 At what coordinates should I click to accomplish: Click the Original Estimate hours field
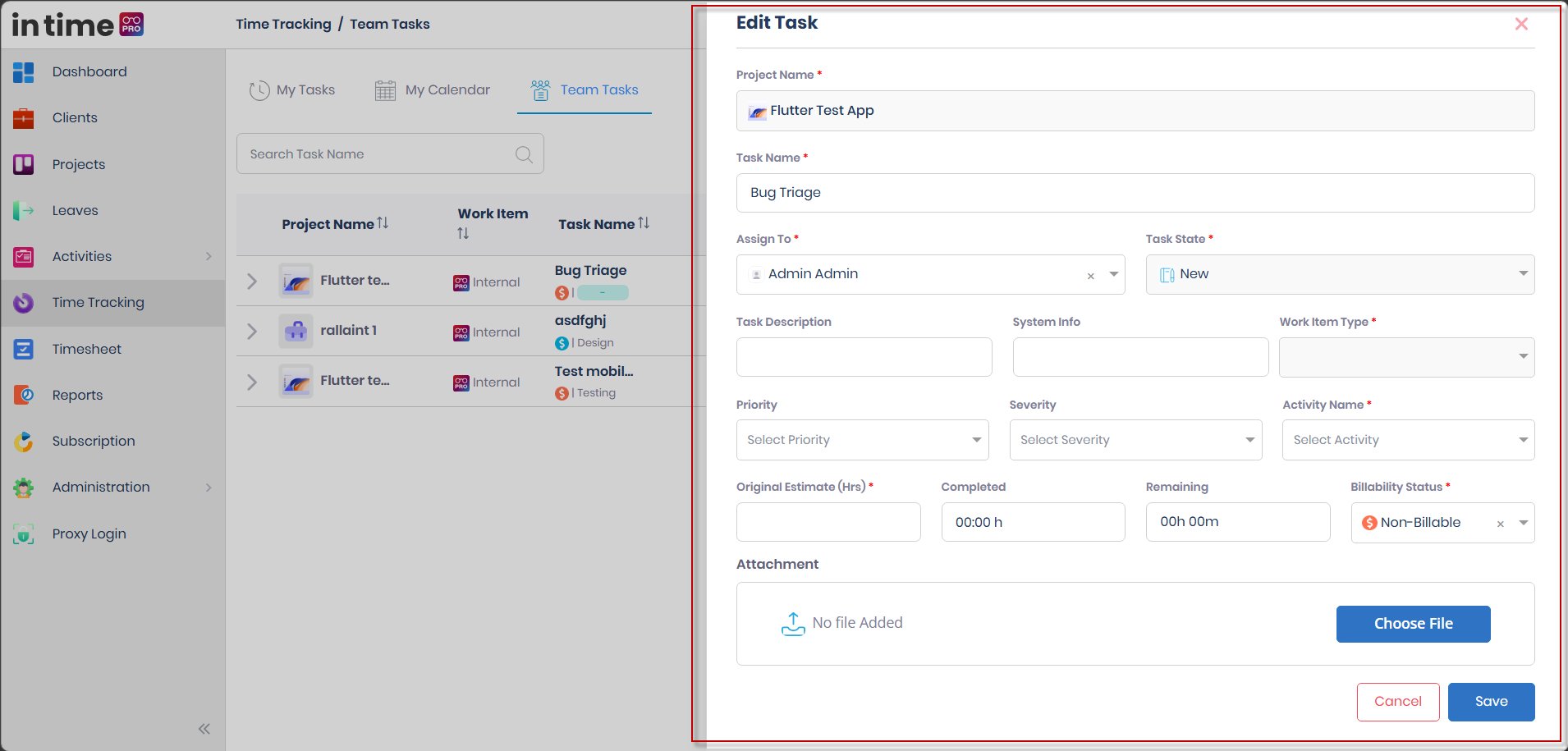click(828, 522)
